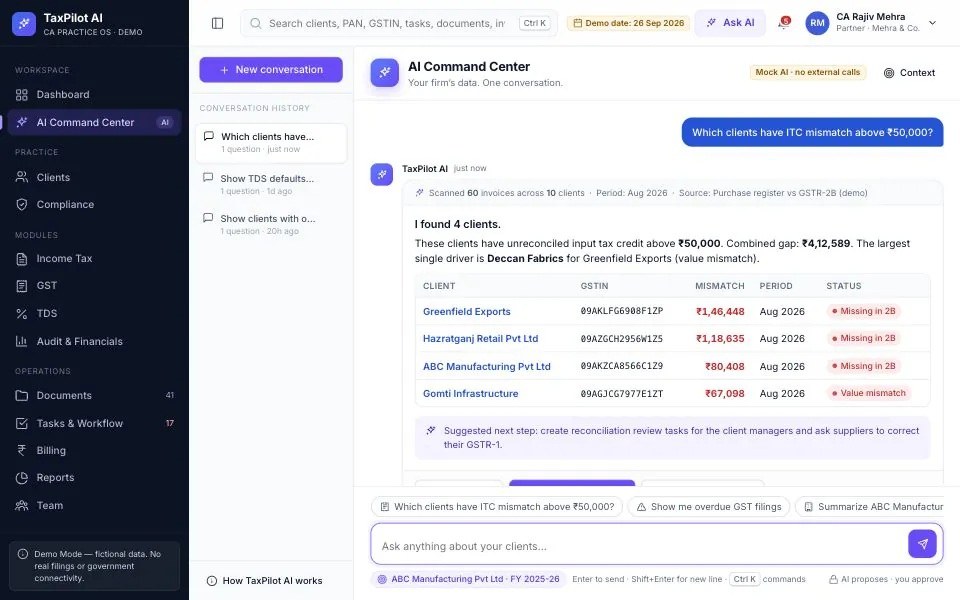960x600 pixels.
Task: Click the TaxPilot AI message avatar icon
Action: tap(381, 174)
